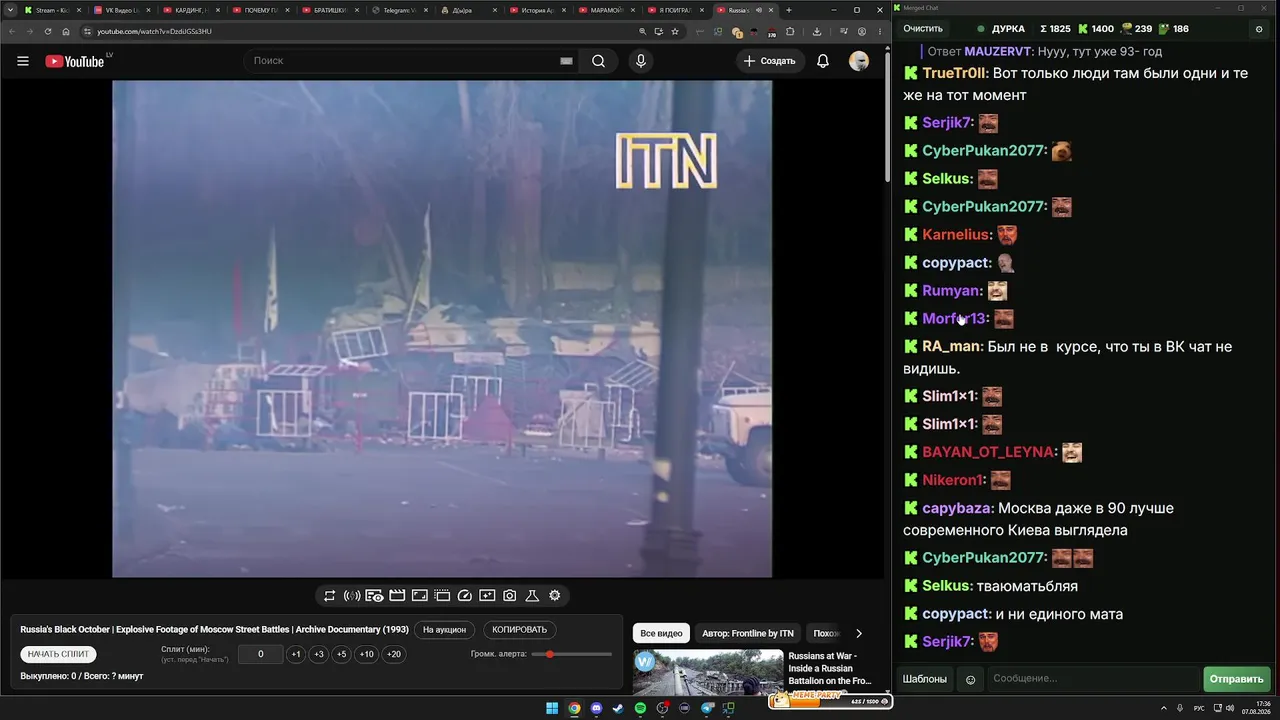Toggle loop icon in player toolbar
The image size is (1280, 720).
pyautogui.click(x=329, y=596)
